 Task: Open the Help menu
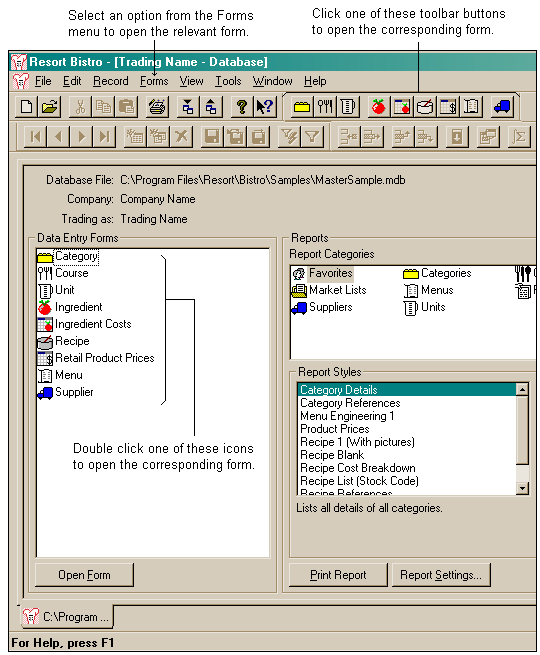[x=315, y=81]
